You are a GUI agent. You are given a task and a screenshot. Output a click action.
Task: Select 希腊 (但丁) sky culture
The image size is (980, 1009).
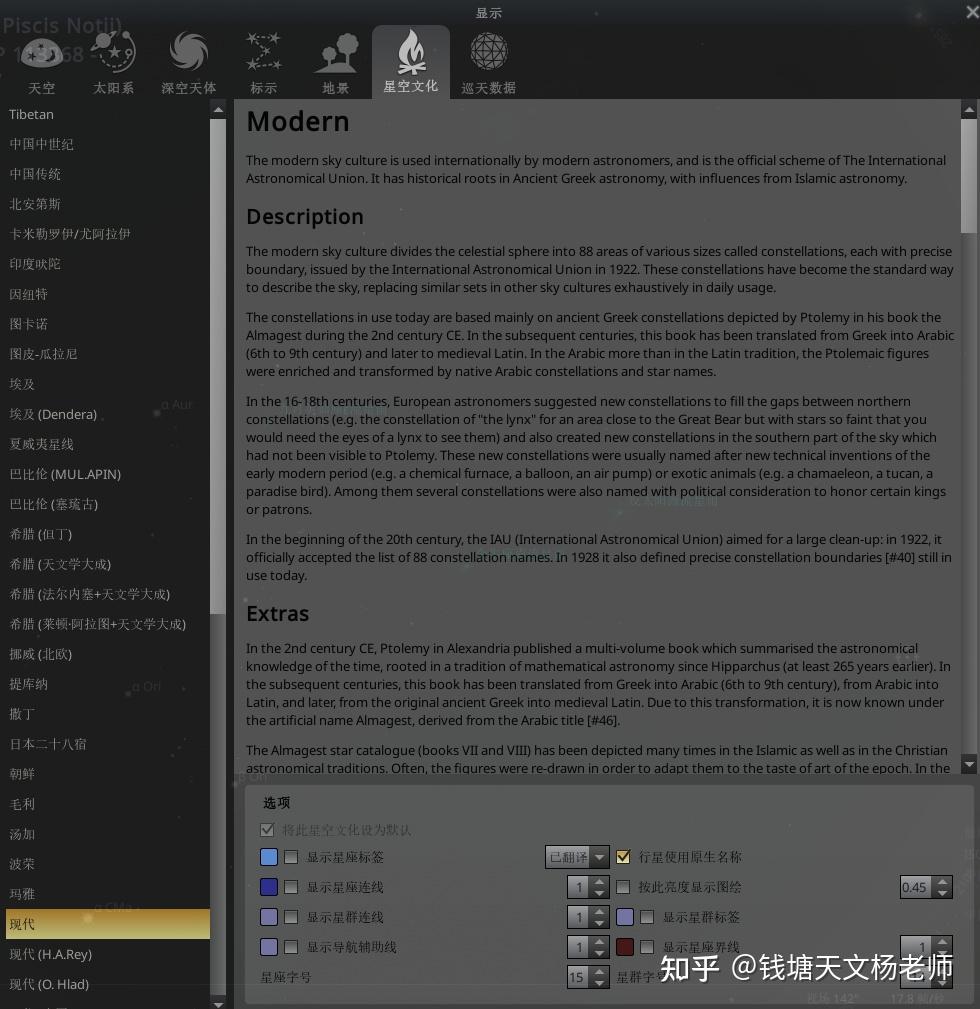click(107, 534)
